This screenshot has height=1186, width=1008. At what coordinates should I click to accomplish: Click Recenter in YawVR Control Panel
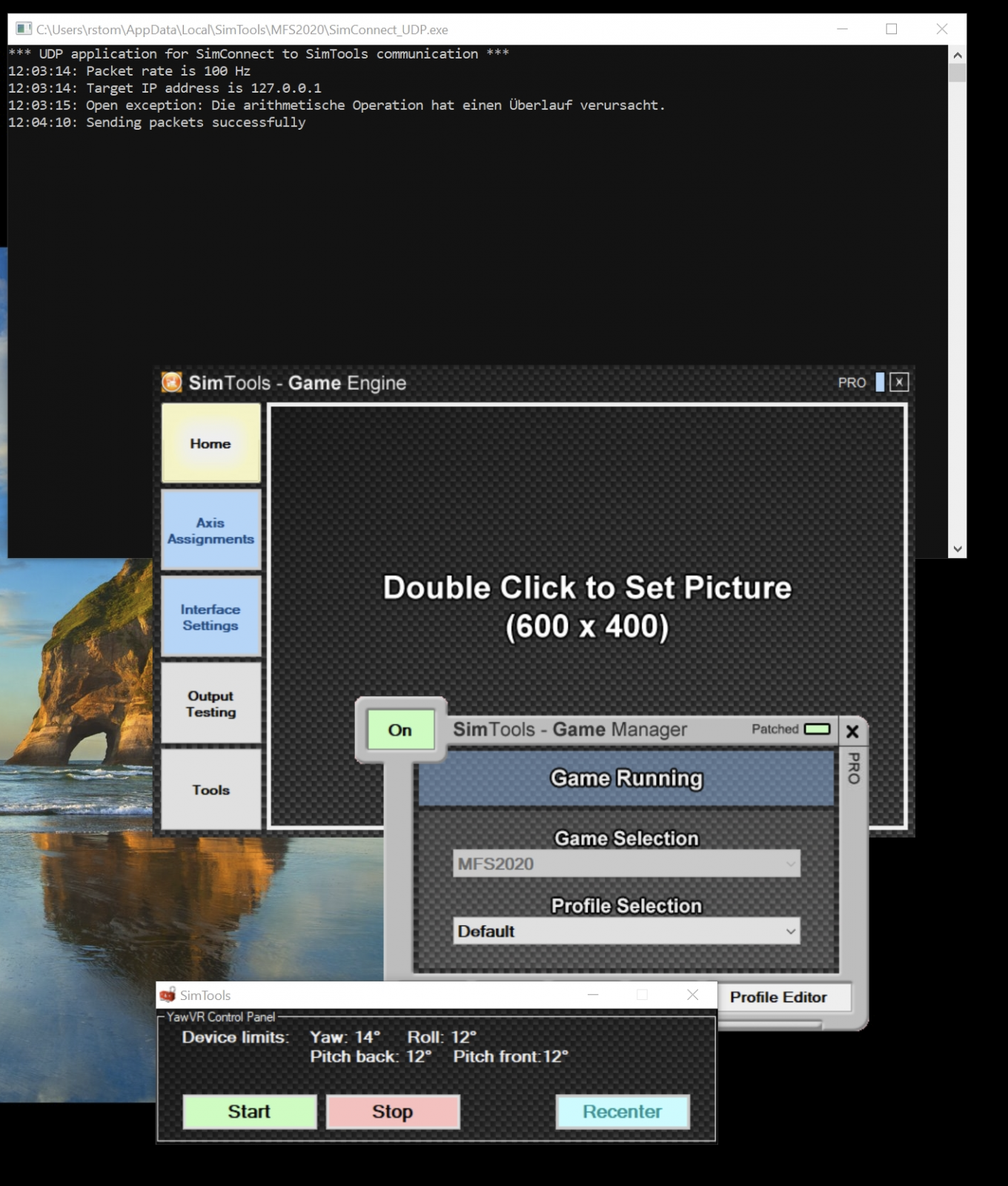pyautogui.click(x=623, y=1112)
